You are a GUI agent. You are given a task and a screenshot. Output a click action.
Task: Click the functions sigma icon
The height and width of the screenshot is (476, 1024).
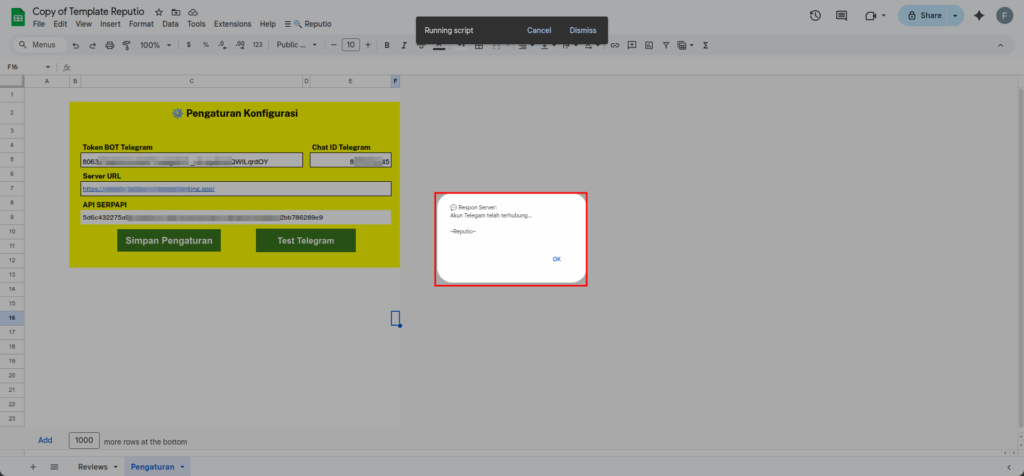(706, 45)
